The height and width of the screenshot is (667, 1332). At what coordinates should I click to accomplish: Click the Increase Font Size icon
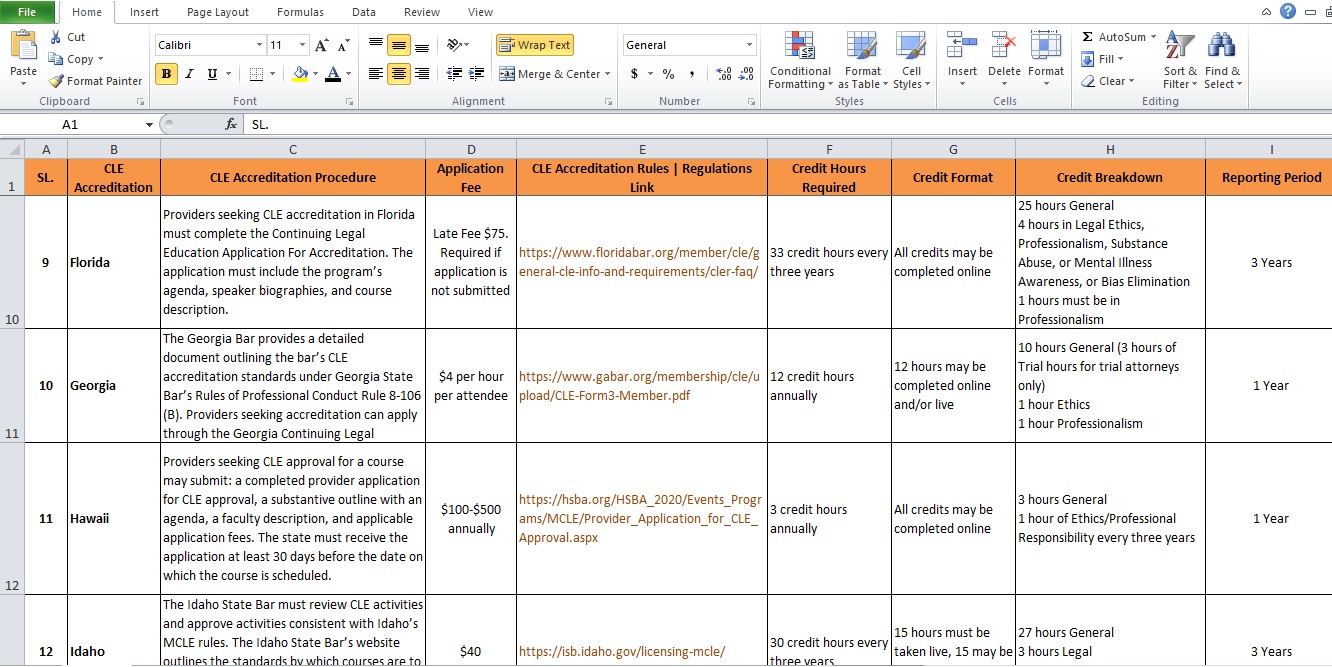coord(321,45)
